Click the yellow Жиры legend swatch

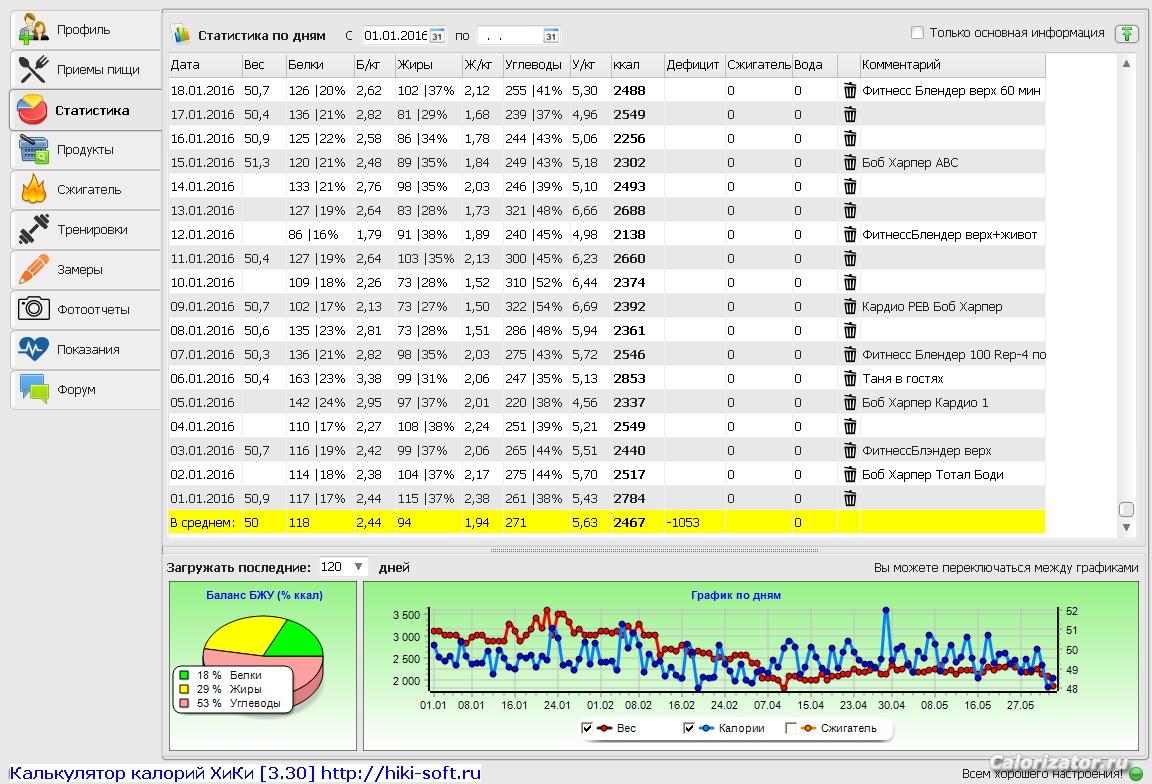[184, 689]
